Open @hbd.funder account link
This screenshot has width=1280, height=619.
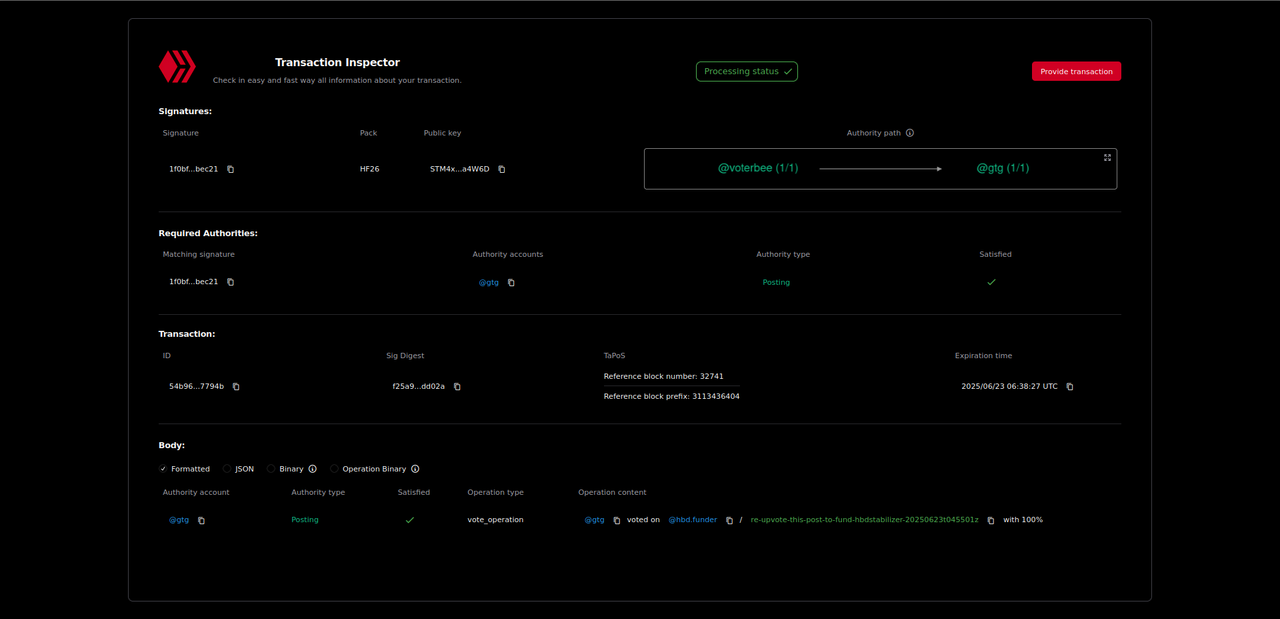692,520
